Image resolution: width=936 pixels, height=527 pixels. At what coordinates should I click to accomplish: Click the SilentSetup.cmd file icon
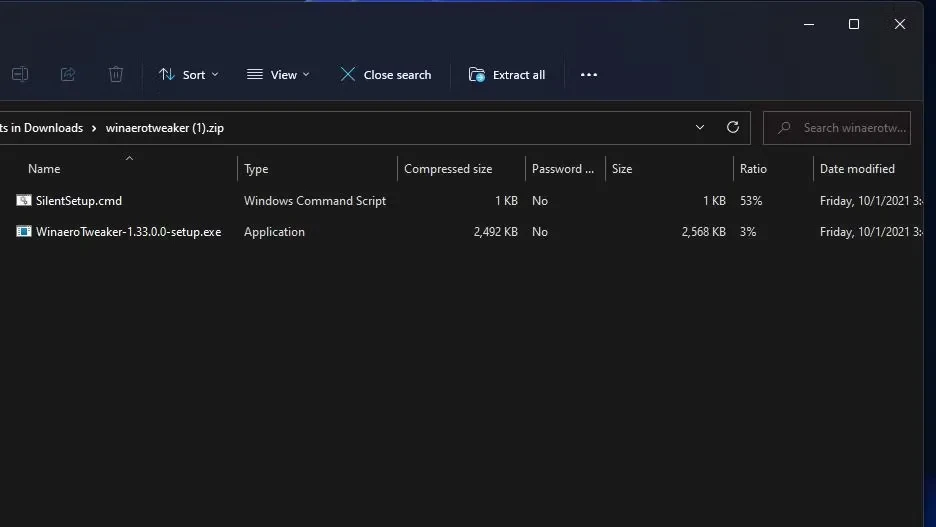coord(23,200)
